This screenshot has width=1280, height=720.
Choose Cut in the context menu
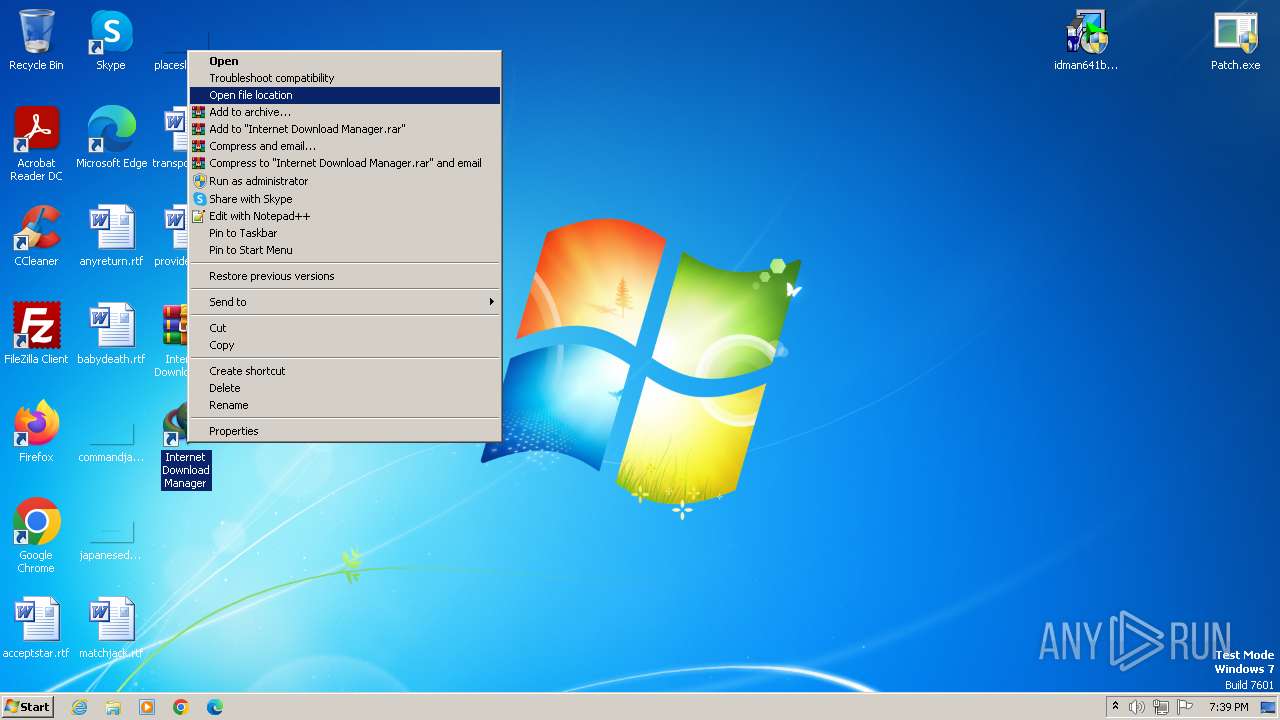click(345, 328)
